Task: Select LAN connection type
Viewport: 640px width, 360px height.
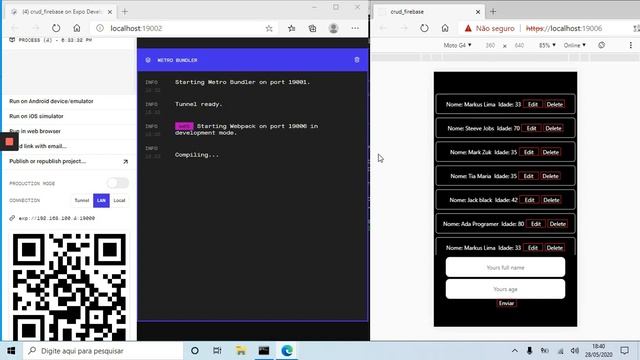Action: 101,200
